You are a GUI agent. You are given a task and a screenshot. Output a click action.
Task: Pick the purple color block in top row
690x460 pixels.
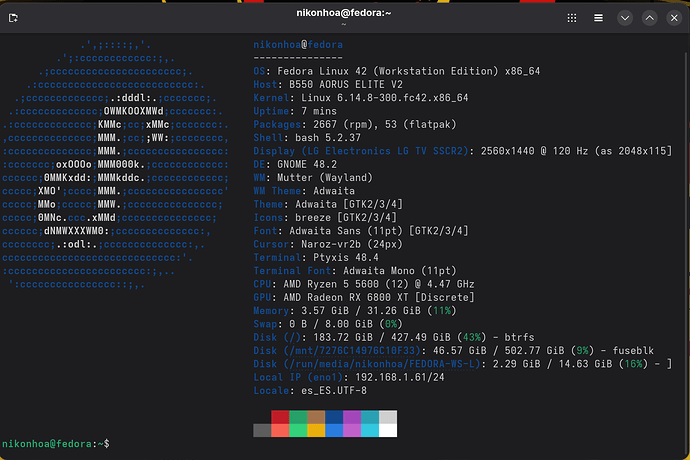pos(352,417)
